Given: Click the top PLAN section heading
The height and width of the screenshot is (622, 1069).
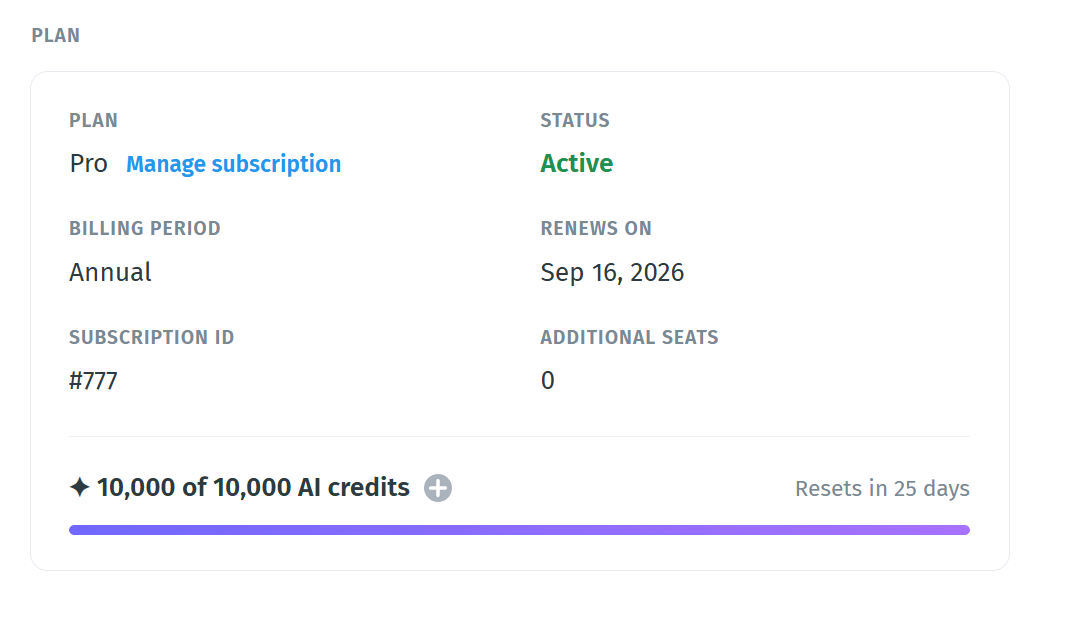Looking at the screenshot, I should coord(56,35).
